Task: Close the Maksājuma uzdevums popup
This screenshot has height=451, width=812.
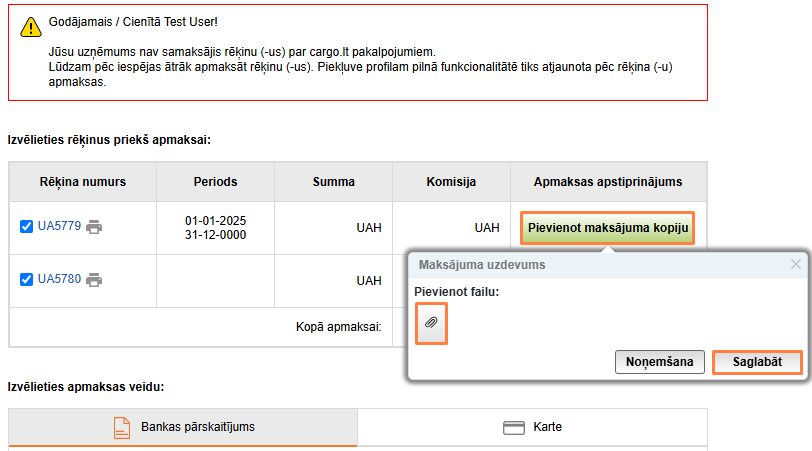Action: 796,265
